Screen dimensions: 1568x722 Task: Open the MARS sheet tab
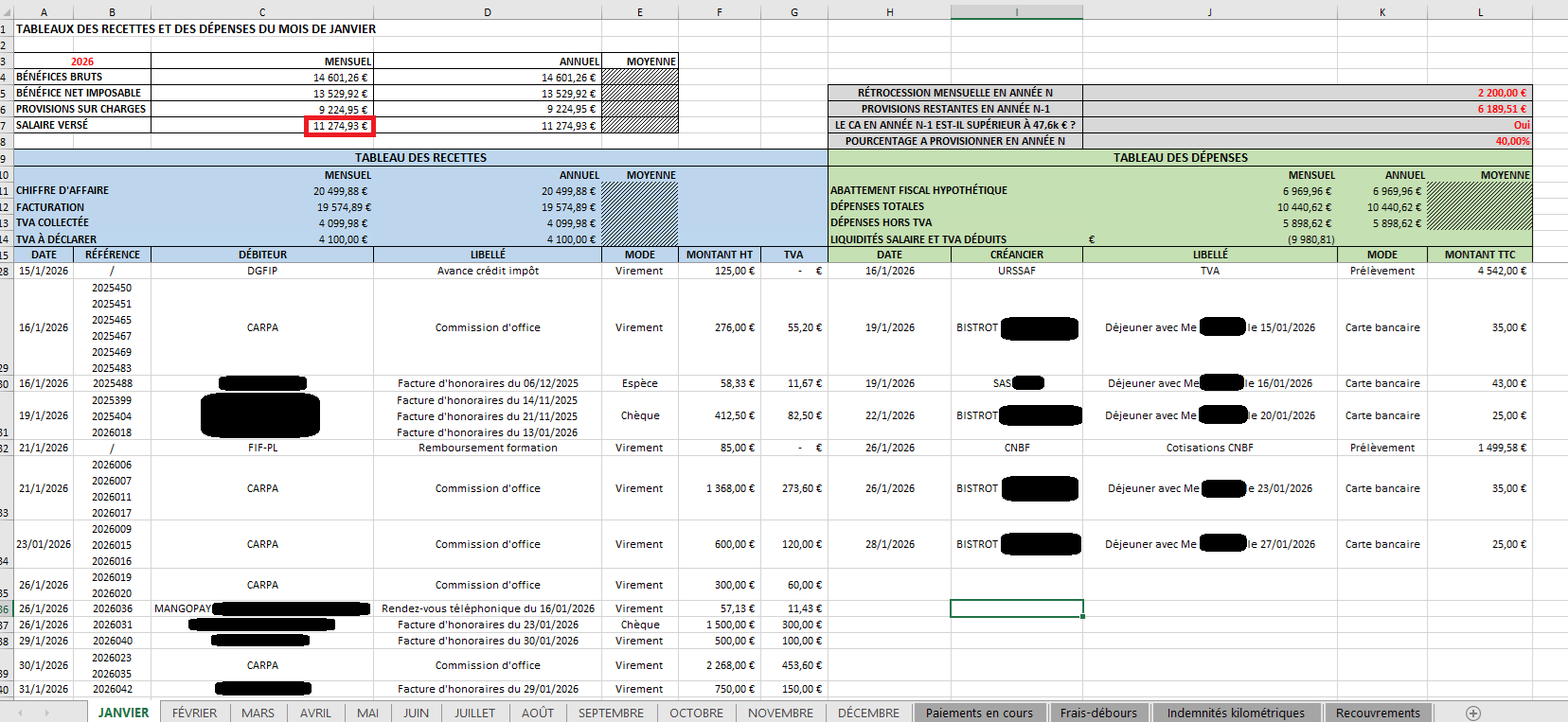258,713
